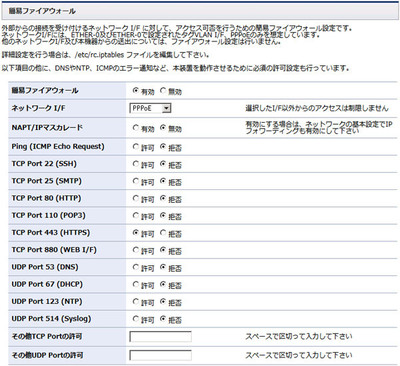Set TCP Port 25 (SMTP) to 許可

(135, 181)
